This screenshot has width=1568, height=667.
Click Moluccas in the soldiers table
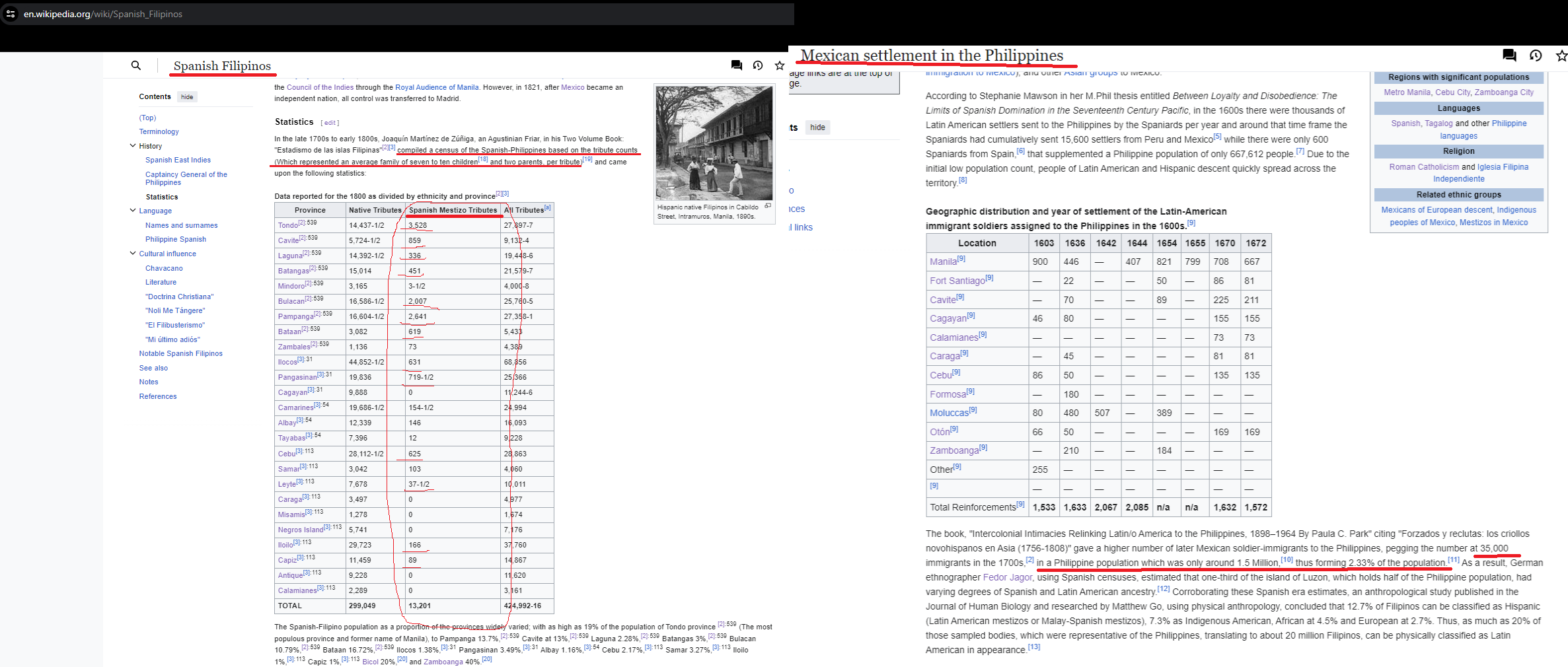949,413
